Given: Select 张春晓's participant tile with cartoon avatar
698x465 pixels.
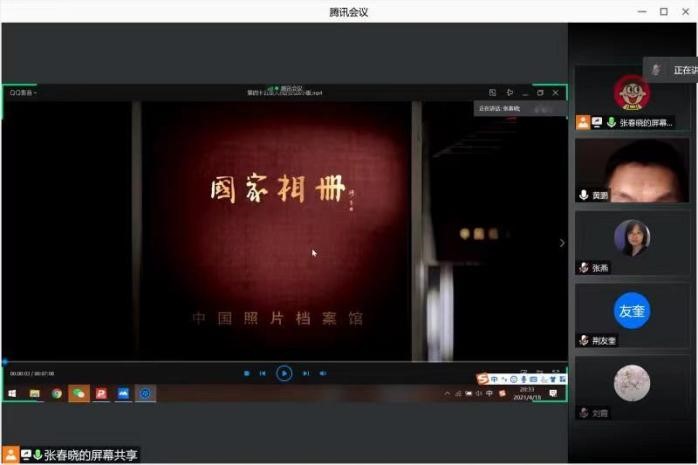Looking at the screenshot, I should (x=632, y=98).
